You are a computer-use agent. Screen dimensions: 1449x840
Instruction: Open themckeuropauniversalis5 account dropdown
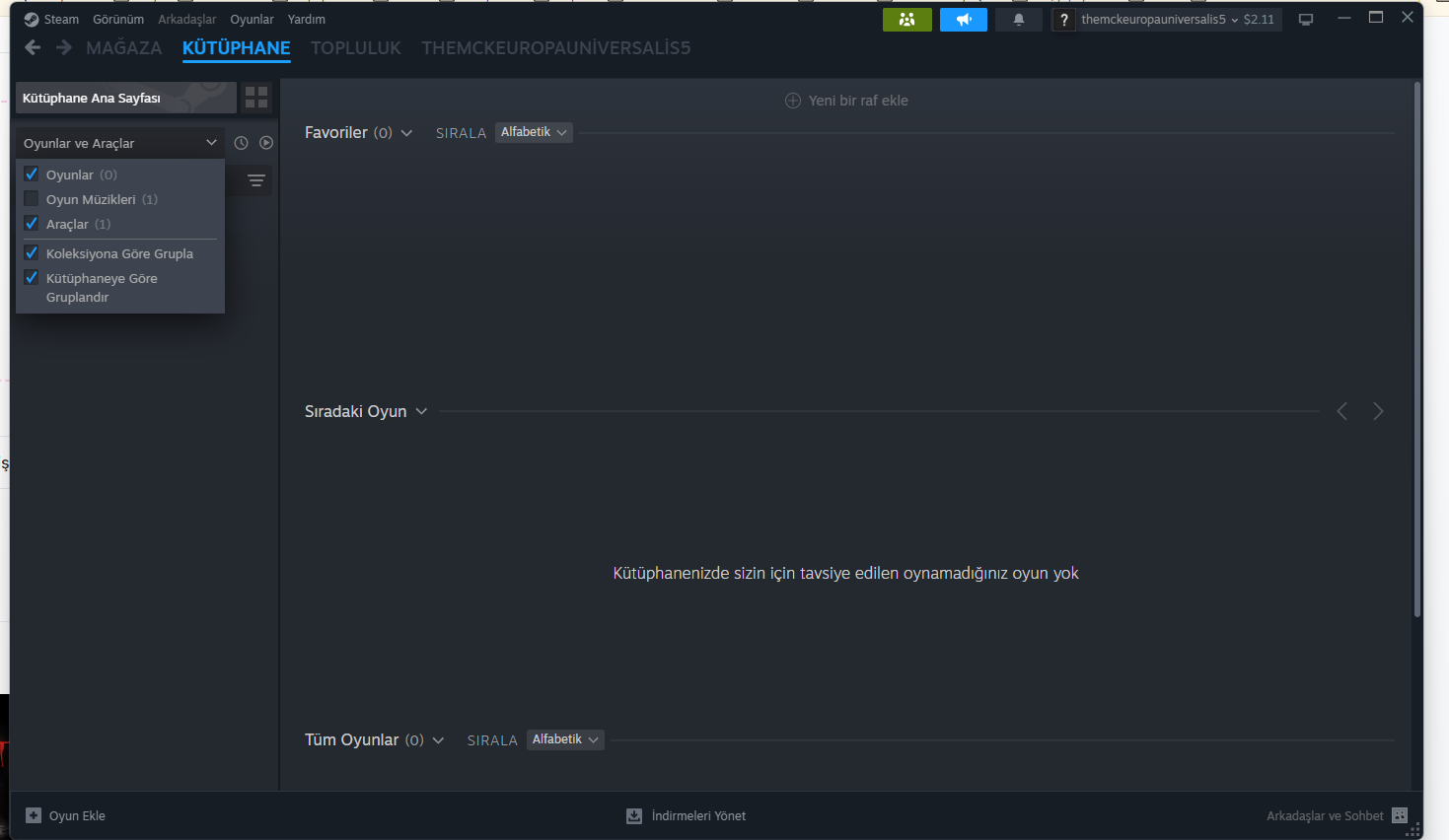1159,20
